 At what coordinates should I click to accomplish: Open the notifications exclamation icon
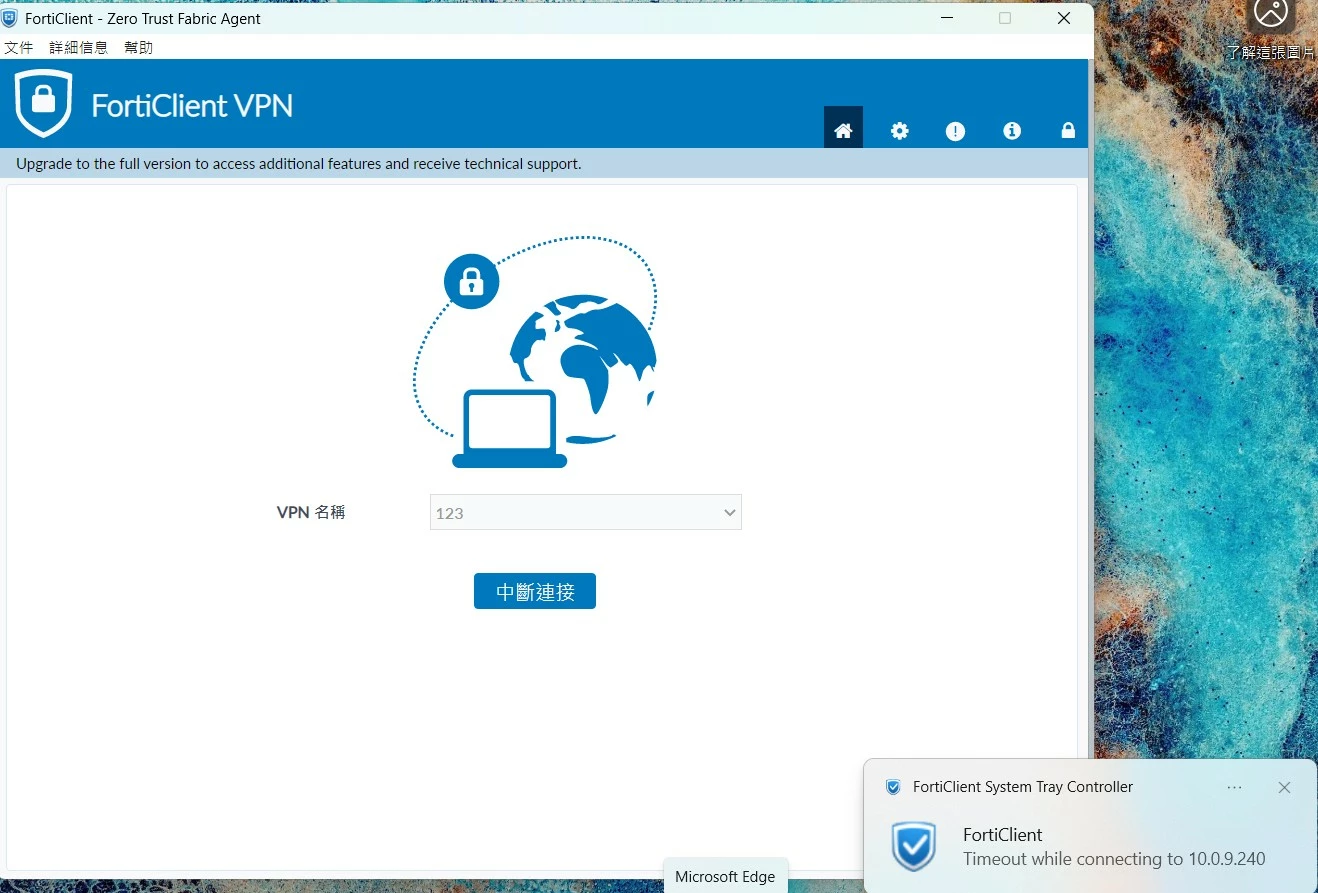click(956, 131)
